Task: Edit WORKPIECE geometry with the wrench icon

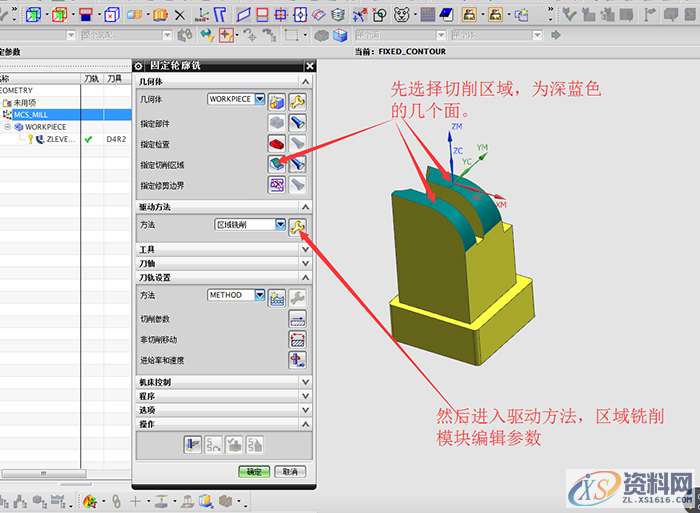Action: (x=297, y=102)
